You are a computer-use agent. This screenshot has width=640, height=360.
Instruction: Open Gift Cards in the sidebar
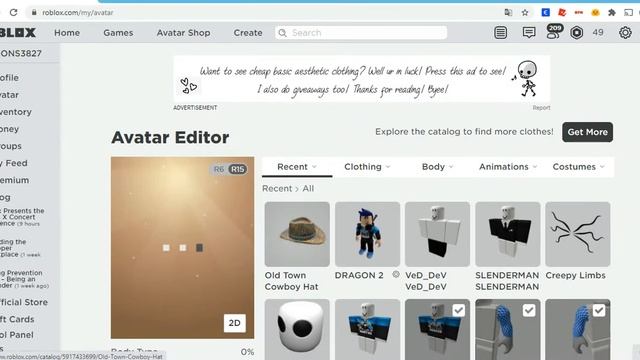17,319
